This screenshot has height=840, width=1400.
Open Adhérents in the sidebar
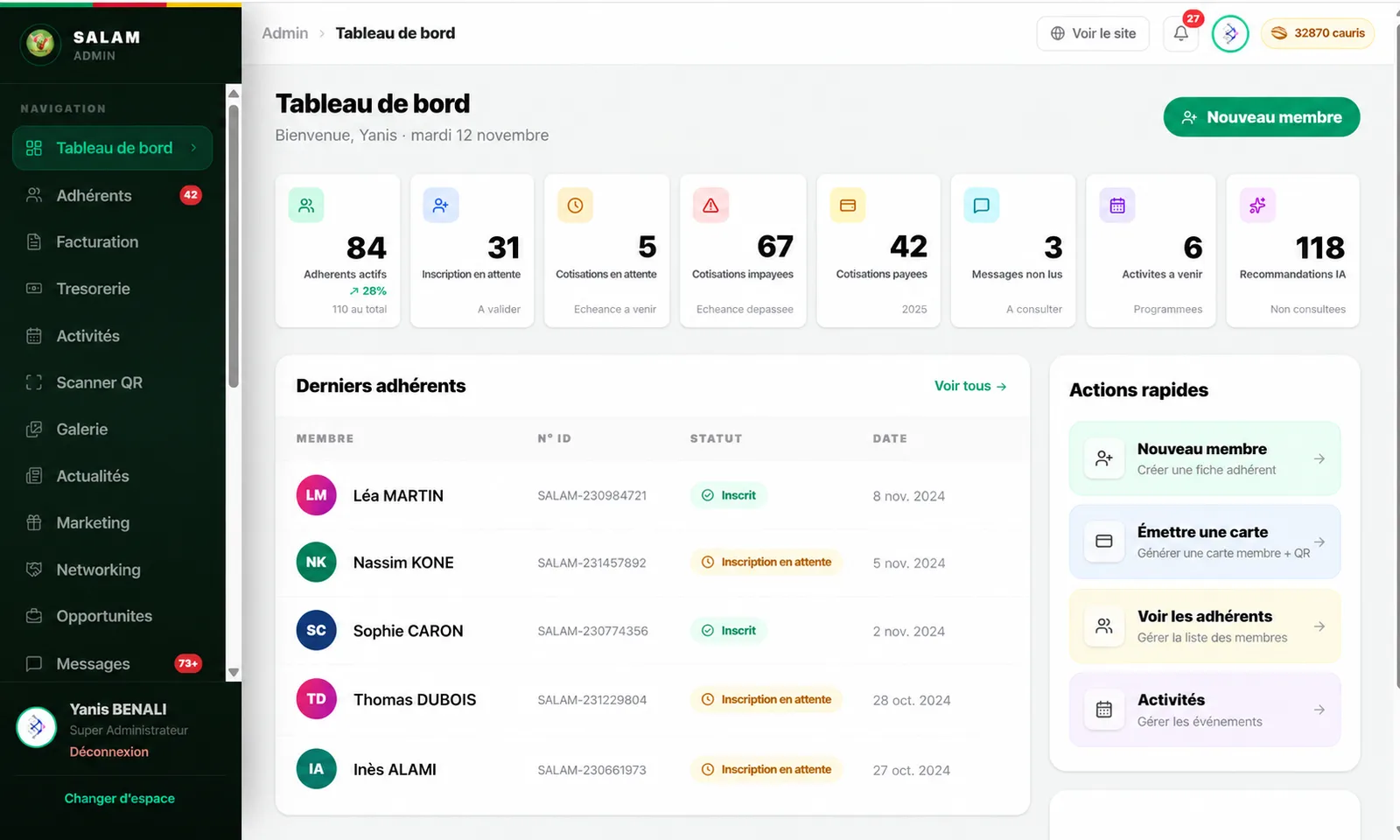coord(112,195)
